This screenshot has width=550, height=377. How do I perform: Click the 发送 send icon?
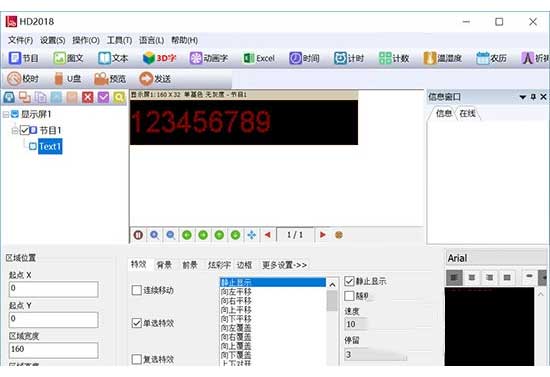155,79
